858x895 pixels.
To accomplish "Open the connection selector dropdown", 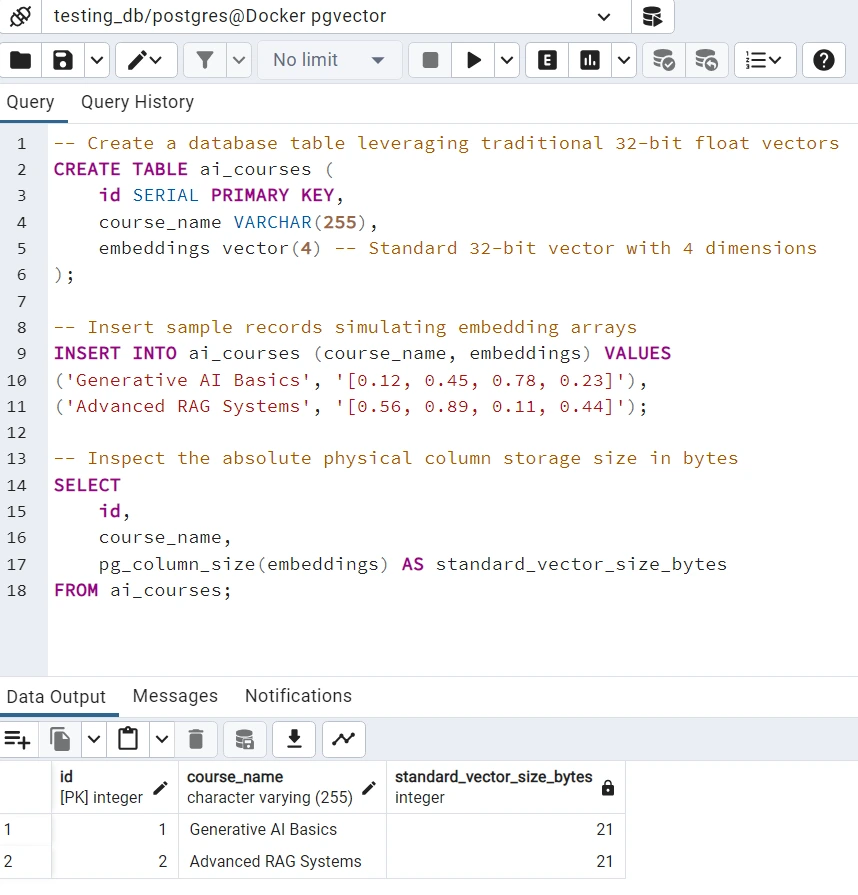I will (x=336, y=16).
